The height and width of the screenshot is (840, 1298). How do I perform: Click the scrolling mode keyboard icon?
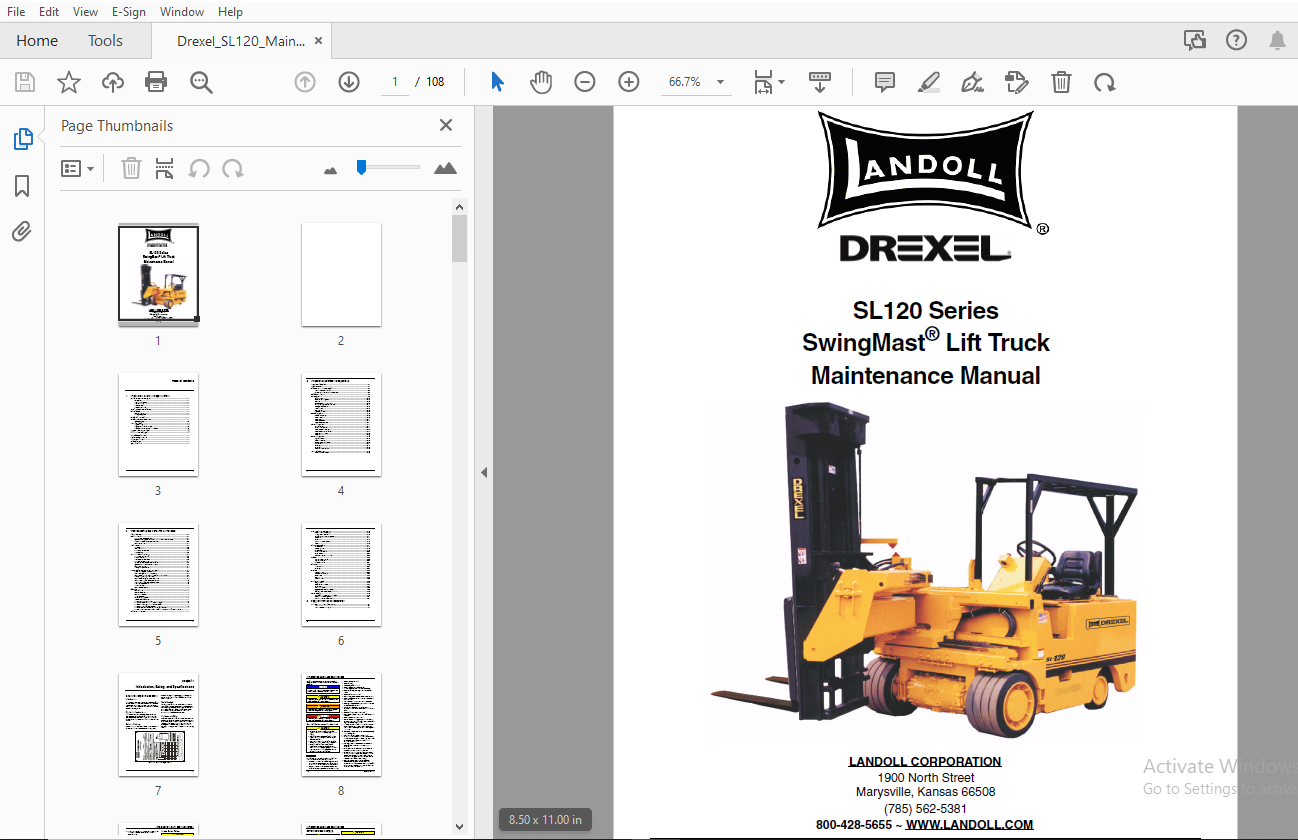tap(820, 82)
